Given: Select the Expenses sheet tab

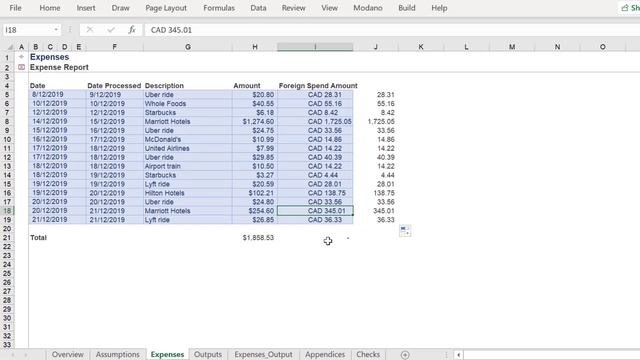Looking at the screenshot, I should point(167,354).
